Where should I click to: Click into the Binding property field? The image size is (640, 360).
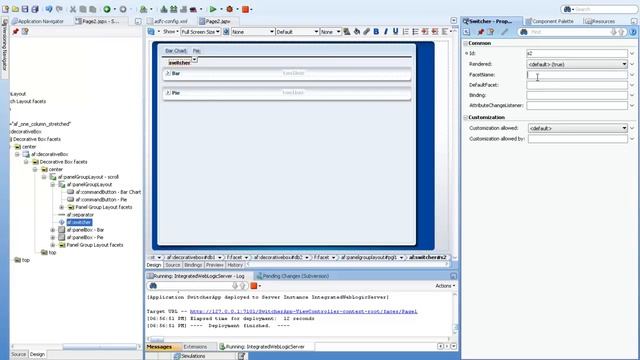pos(577,95)
